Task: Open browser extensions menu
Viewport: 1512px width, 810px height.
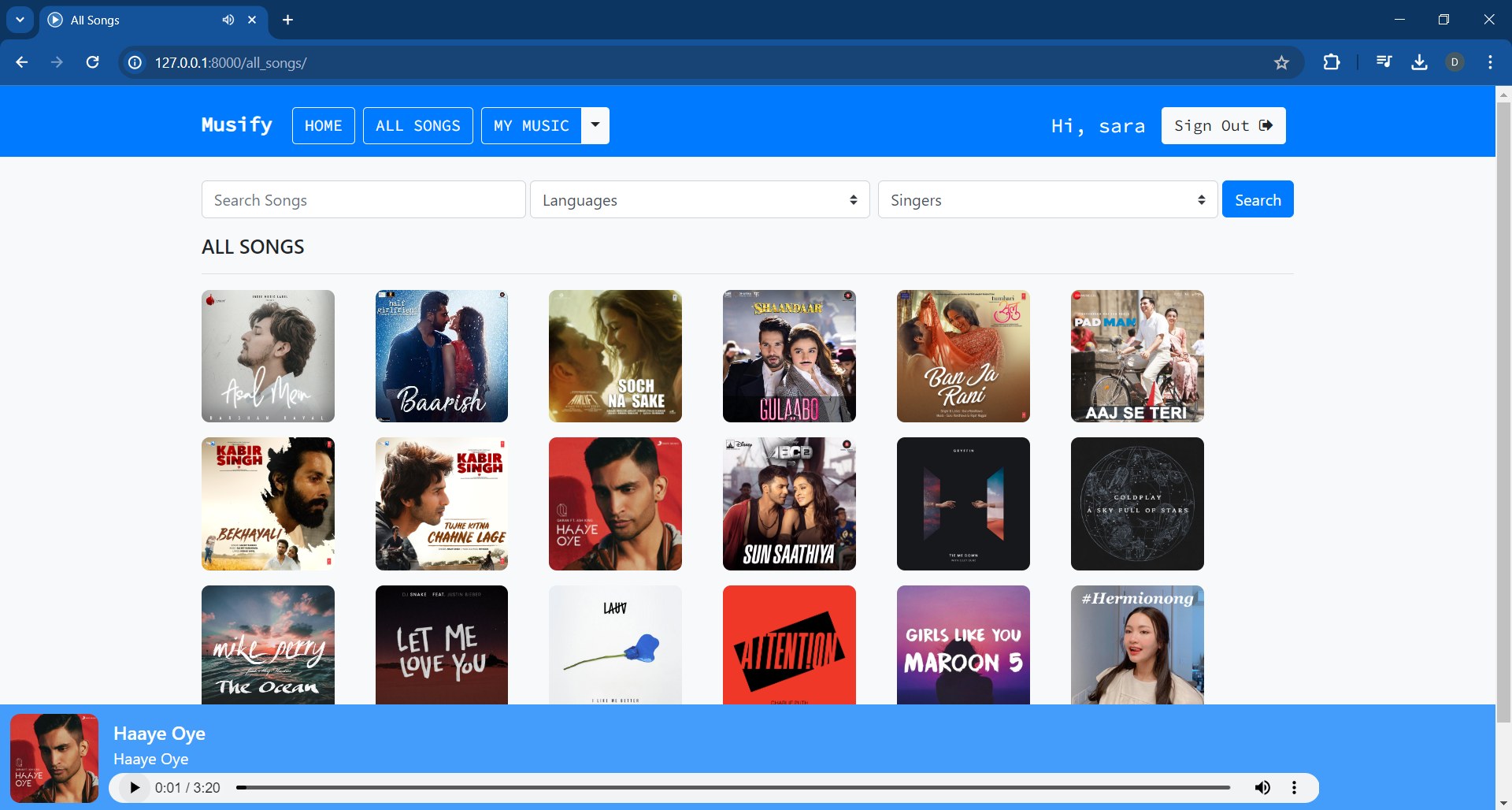Action: (x=1332, y=62)
